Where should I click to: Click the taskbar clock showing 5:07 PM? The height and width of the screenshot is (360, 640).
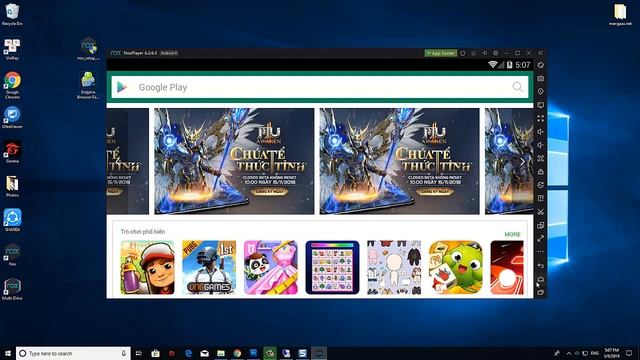point(611,353)
